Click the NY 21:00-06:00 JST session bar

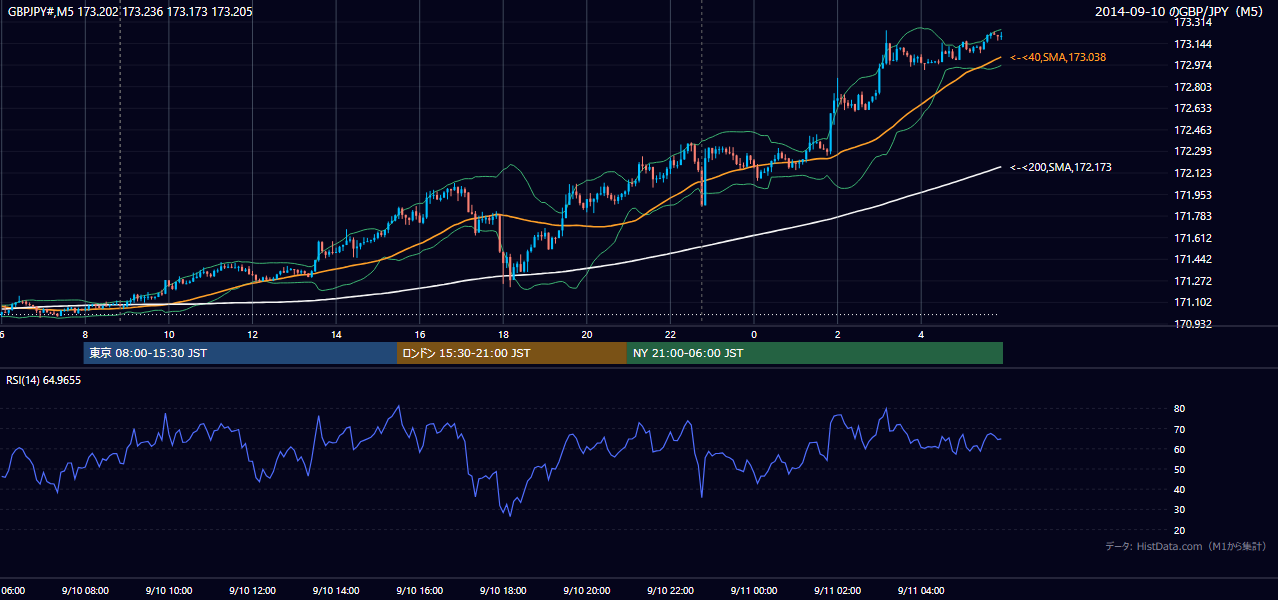(815, 353)
